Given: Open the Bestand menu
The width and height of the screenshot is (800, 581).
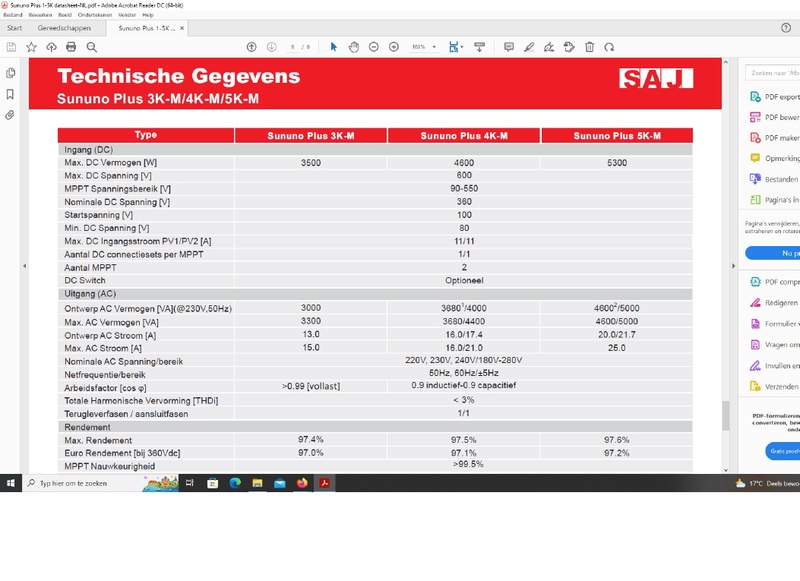Looking at the screenshot, I should (x=13, y=15).
